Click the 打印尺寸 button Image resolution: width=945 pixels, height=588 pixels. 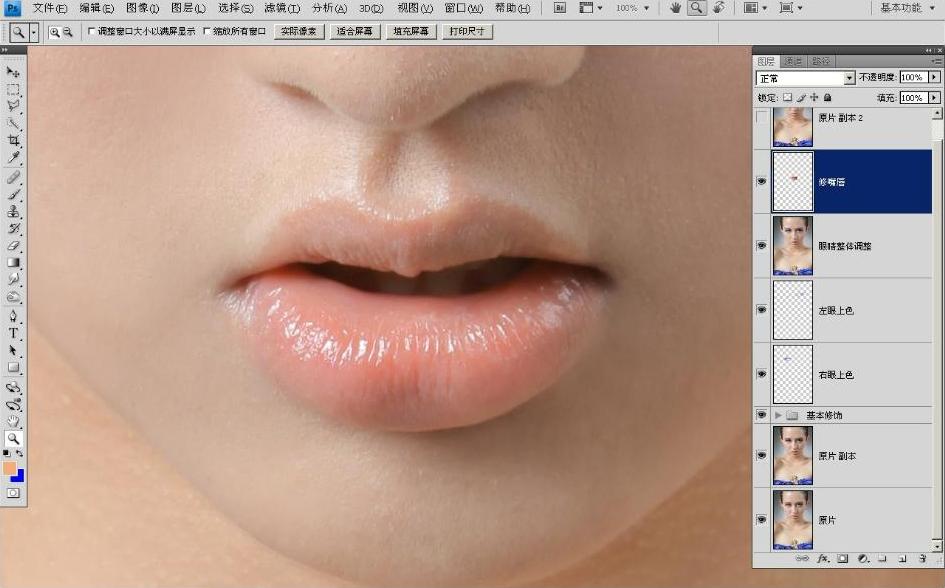[467, 31]
